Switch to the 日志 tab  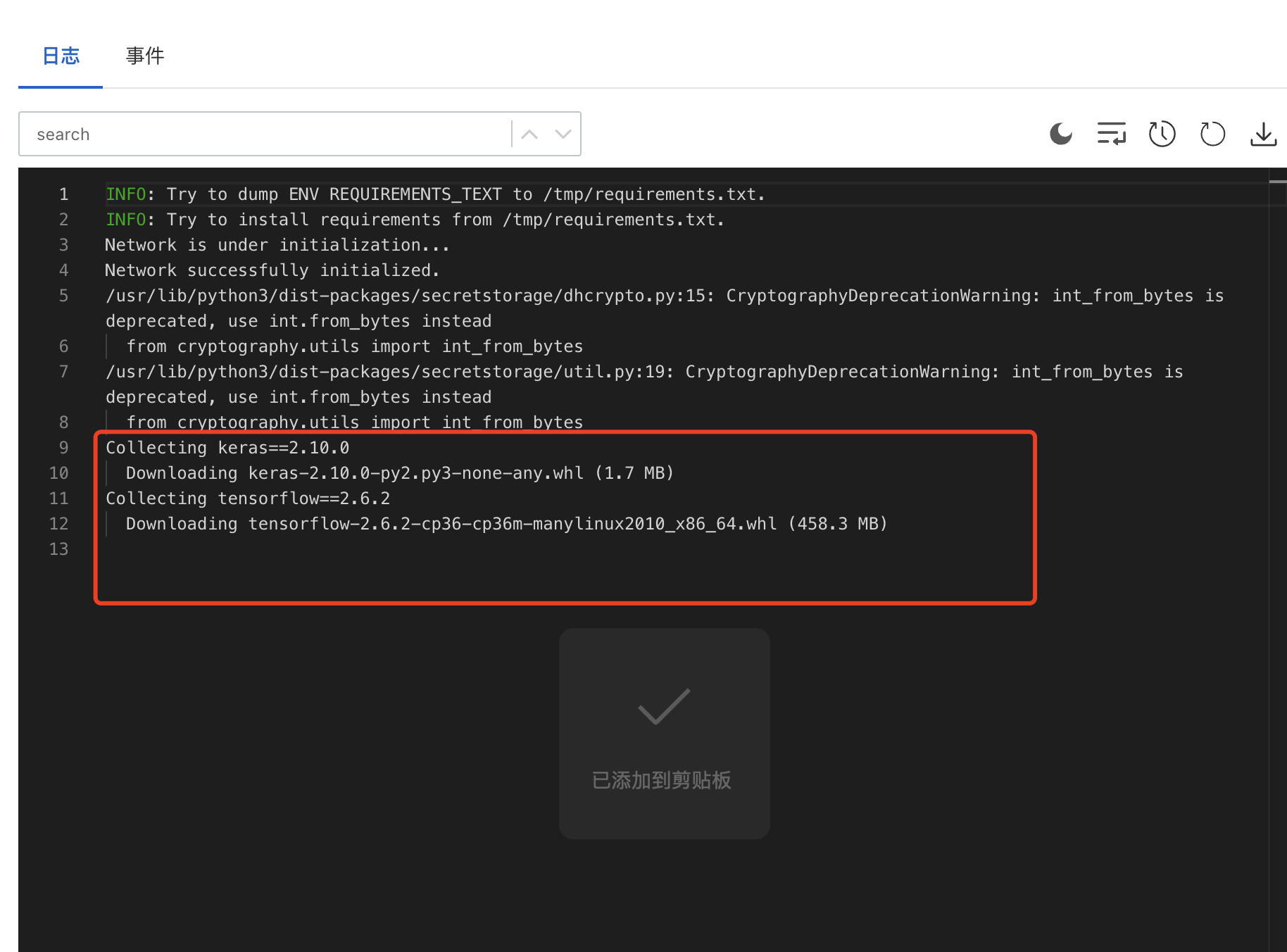pyautogui.click(x=61, y=56)
